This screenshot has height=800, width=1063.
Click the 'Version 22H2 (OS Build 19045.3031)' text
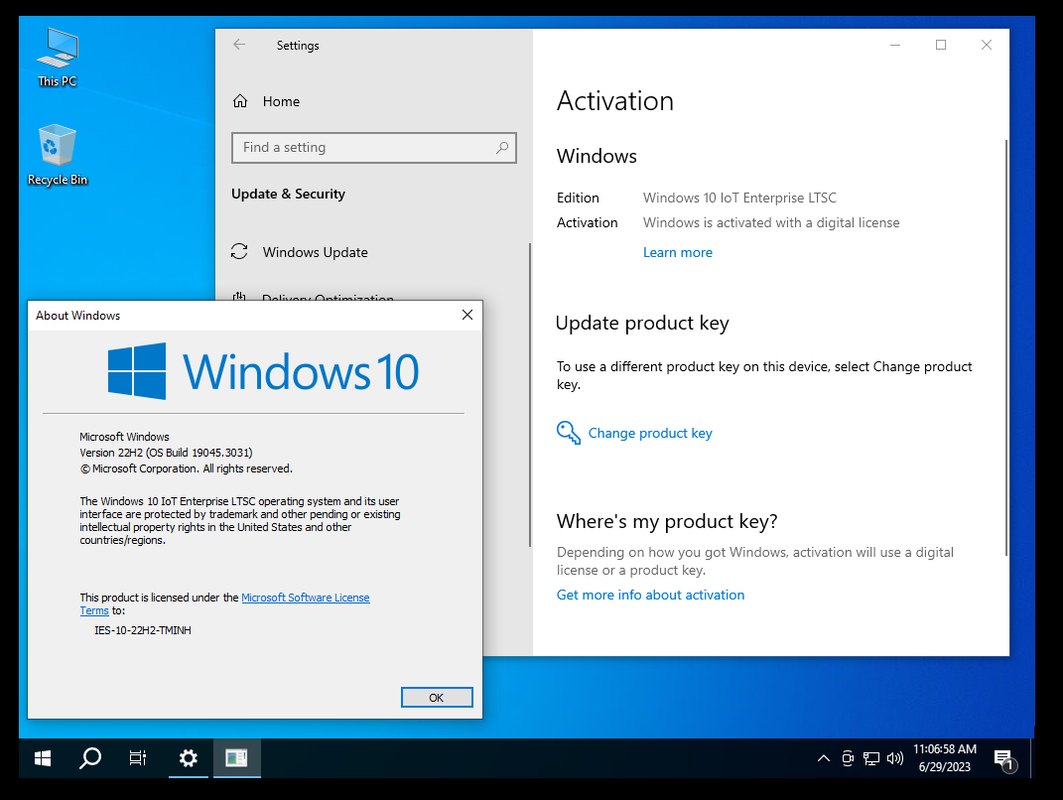(x=166, y=452)
